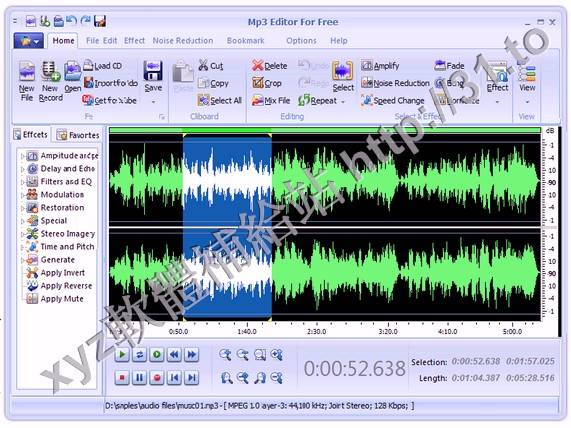The width and height of the screenshot is (571, 428).
Task: Apply the Amplify effect
Action: pos(380,66)
